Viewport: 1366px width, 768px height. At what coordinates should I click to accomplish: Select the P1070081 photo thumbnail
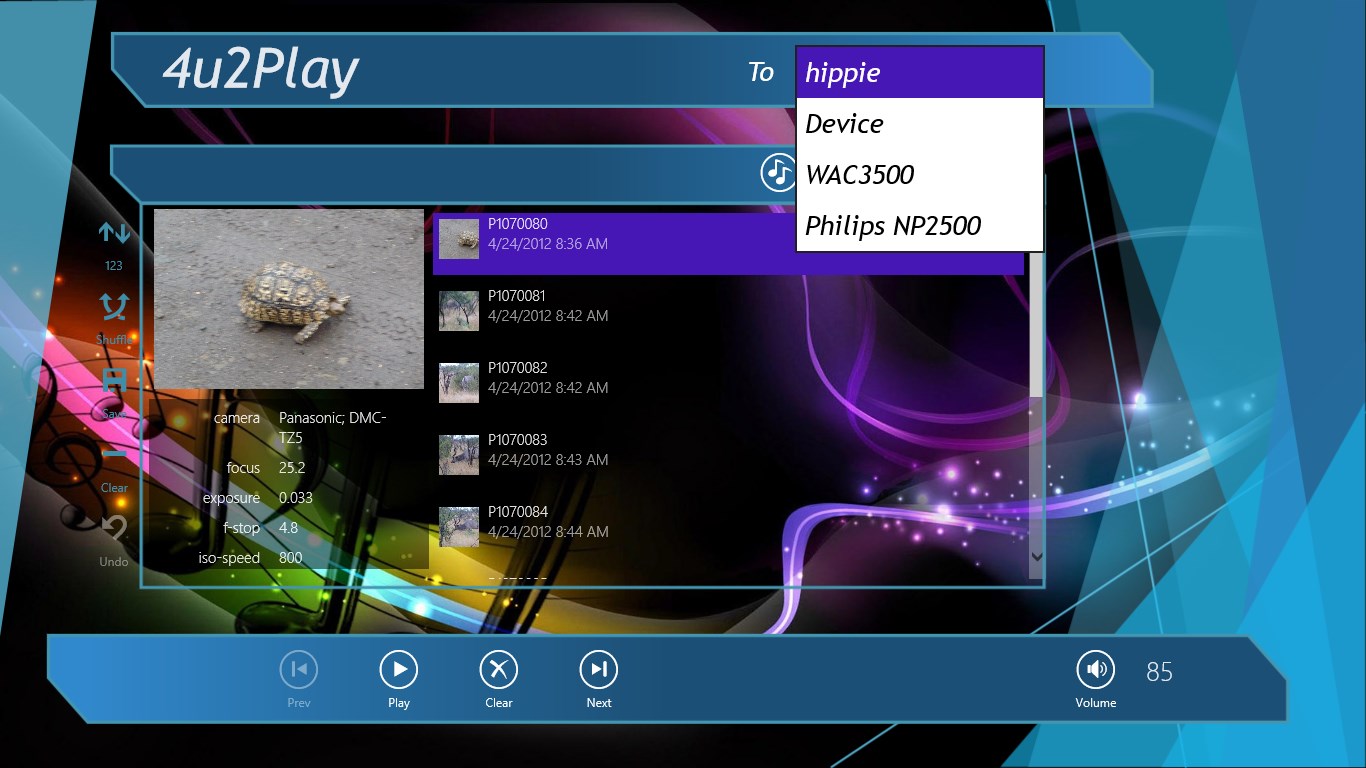click(458, 311)
